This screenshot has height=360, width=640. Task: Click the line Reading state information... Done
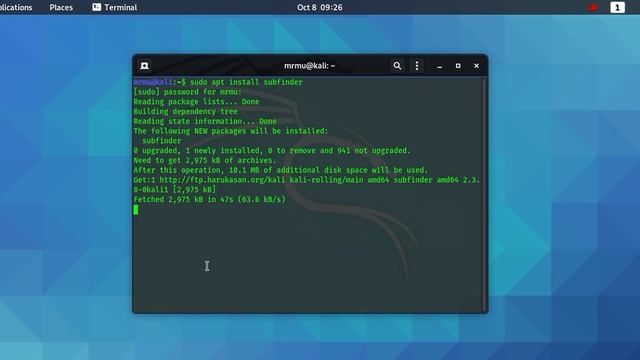pos(205,121)
